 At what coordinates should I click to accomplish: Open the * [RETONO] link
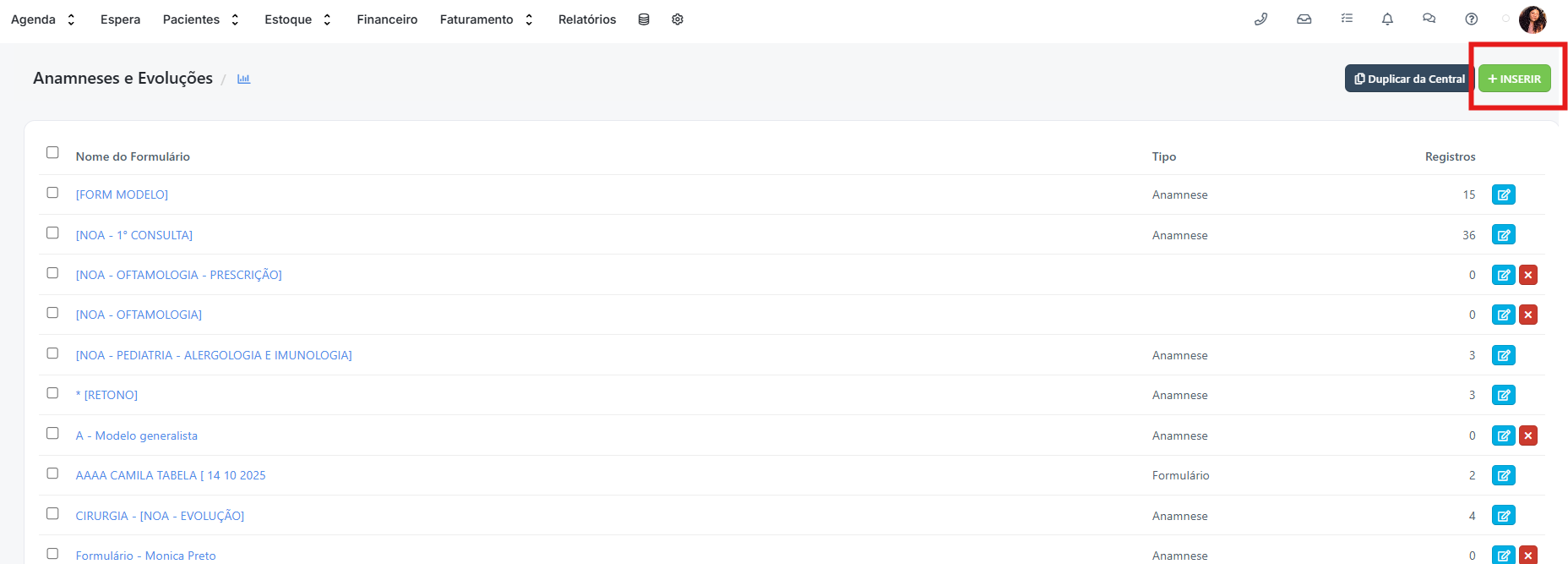[106, 395]
